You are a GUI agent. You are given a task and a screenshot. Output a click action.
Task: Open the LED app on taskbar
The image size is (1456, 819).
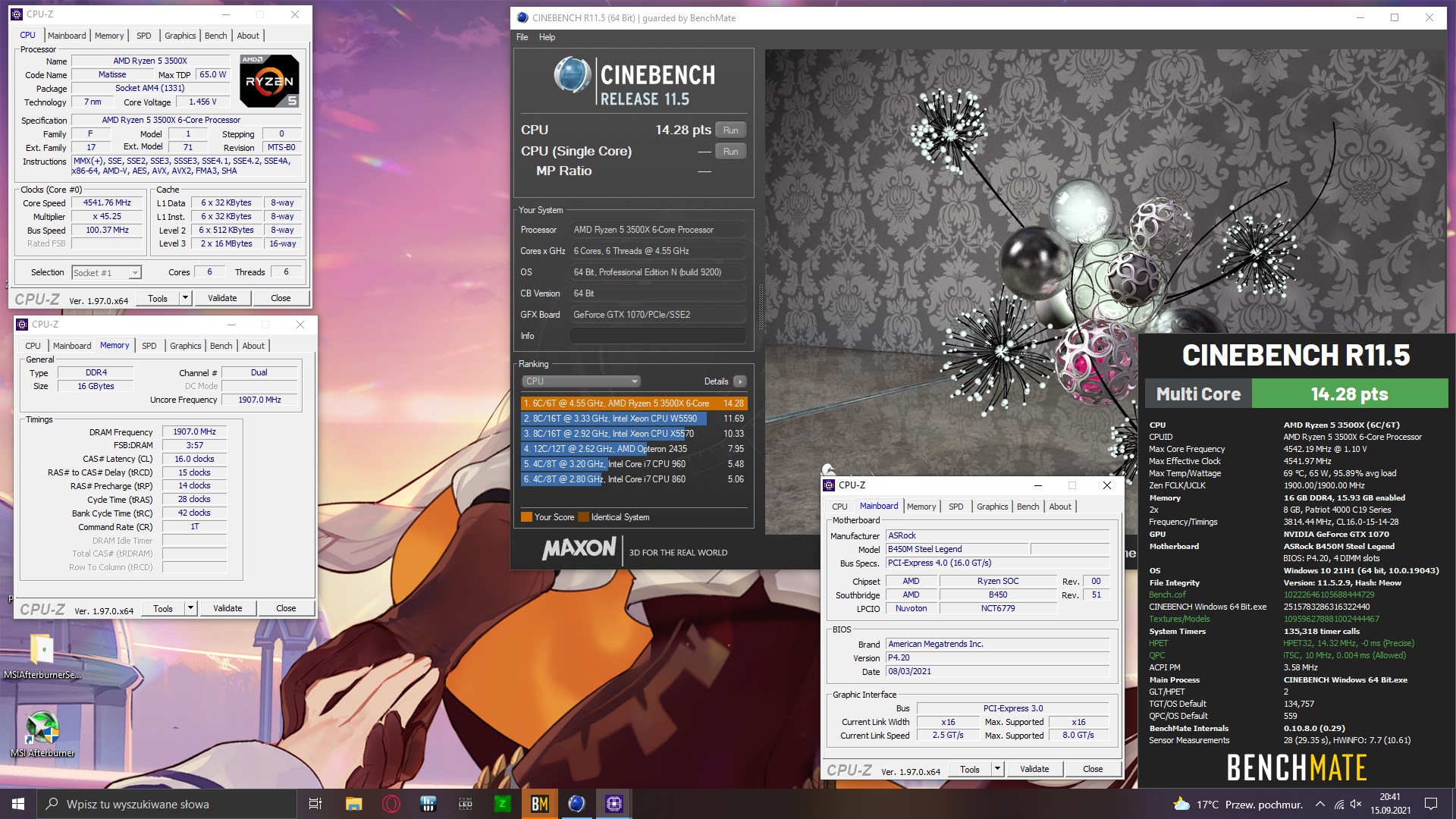pyautogui.click(x=466, y=804)
